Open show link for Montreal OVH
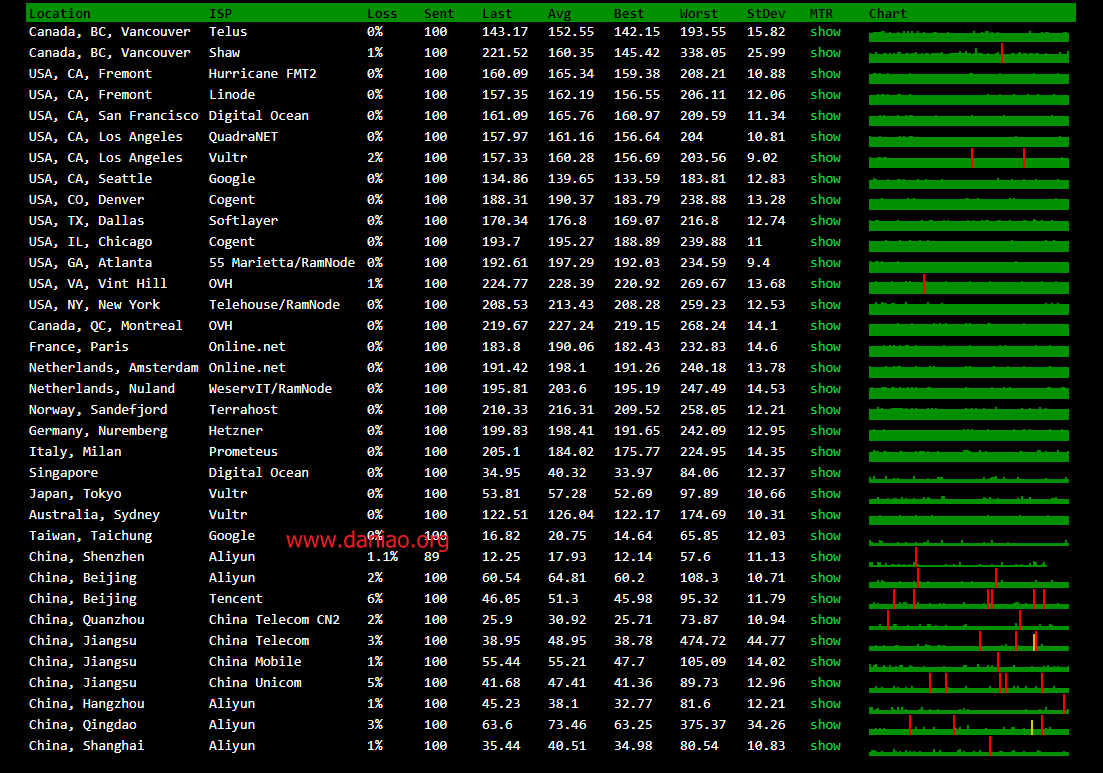Viewport: 1103px width, 773px height. pos(825,326)
